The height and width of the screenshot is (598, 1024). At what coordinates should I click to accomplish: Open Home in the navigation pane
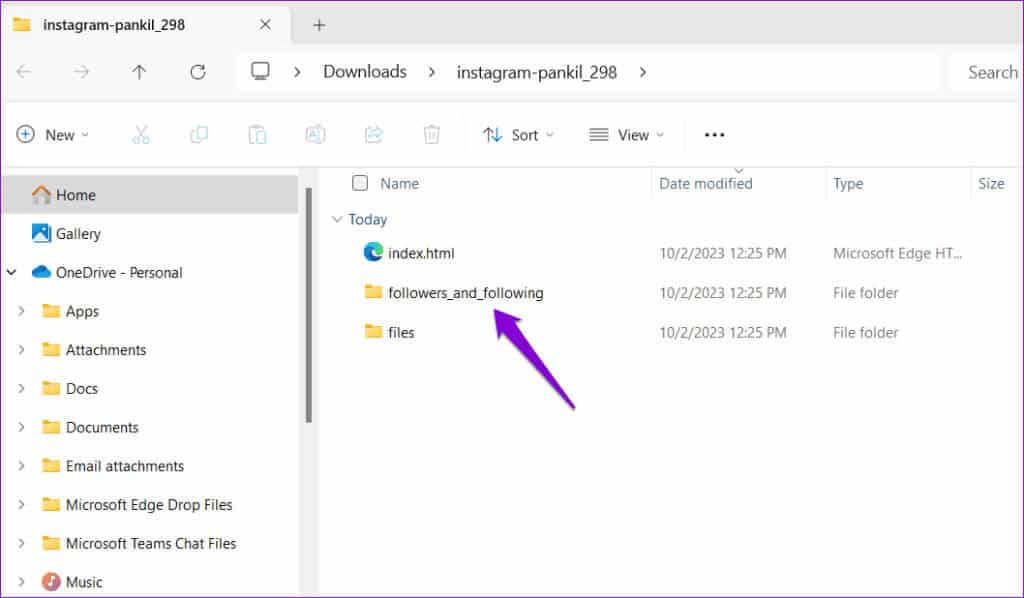tap(151, 195)
